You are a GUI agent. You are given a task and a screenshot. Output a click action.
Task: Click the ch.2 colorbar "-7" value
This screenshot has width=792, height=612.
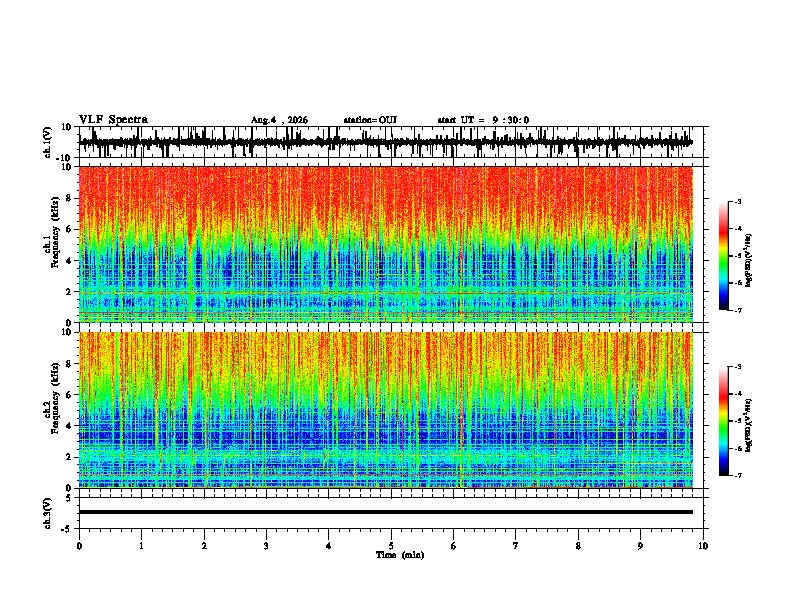coord(737,475)
